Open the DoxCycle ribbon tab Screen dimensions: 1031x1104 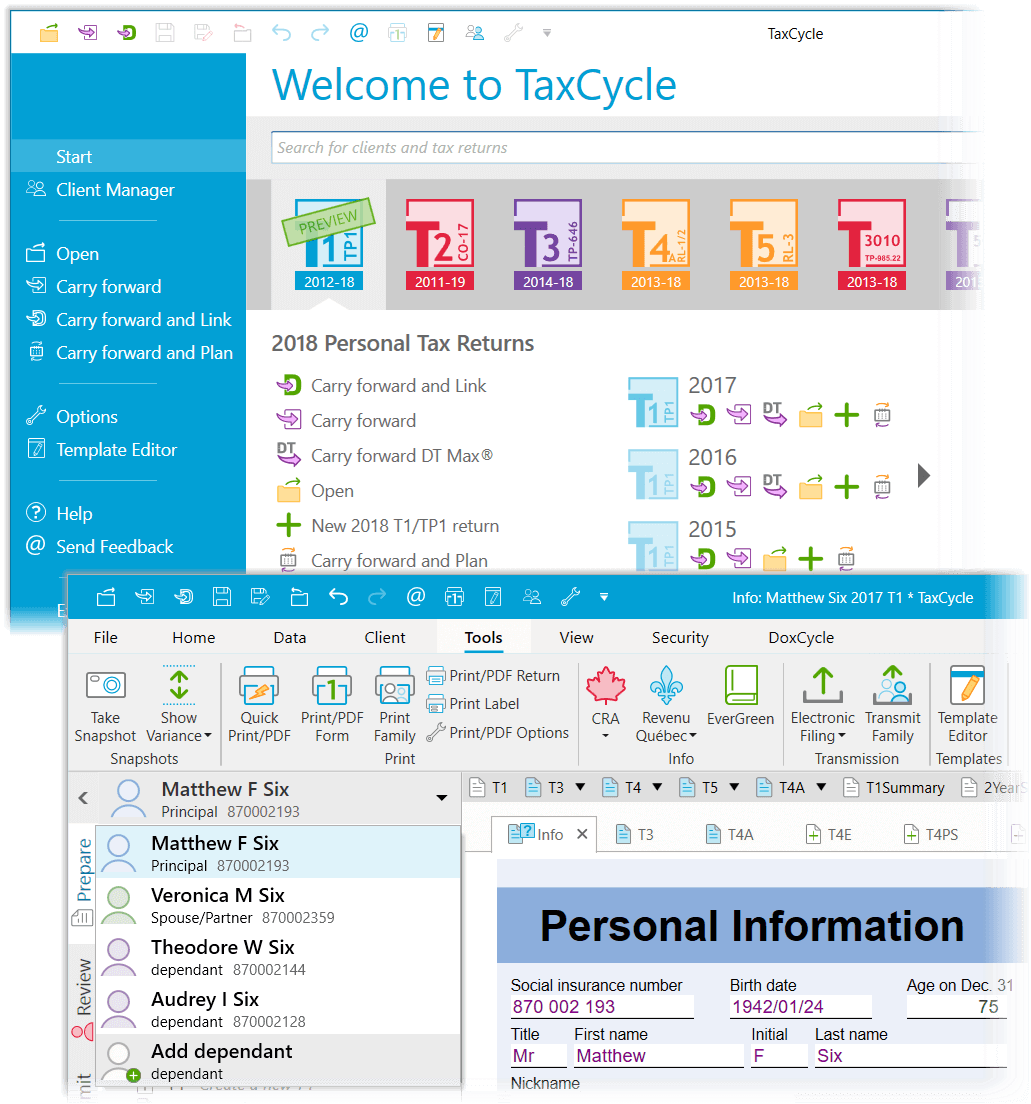point(801,638)
